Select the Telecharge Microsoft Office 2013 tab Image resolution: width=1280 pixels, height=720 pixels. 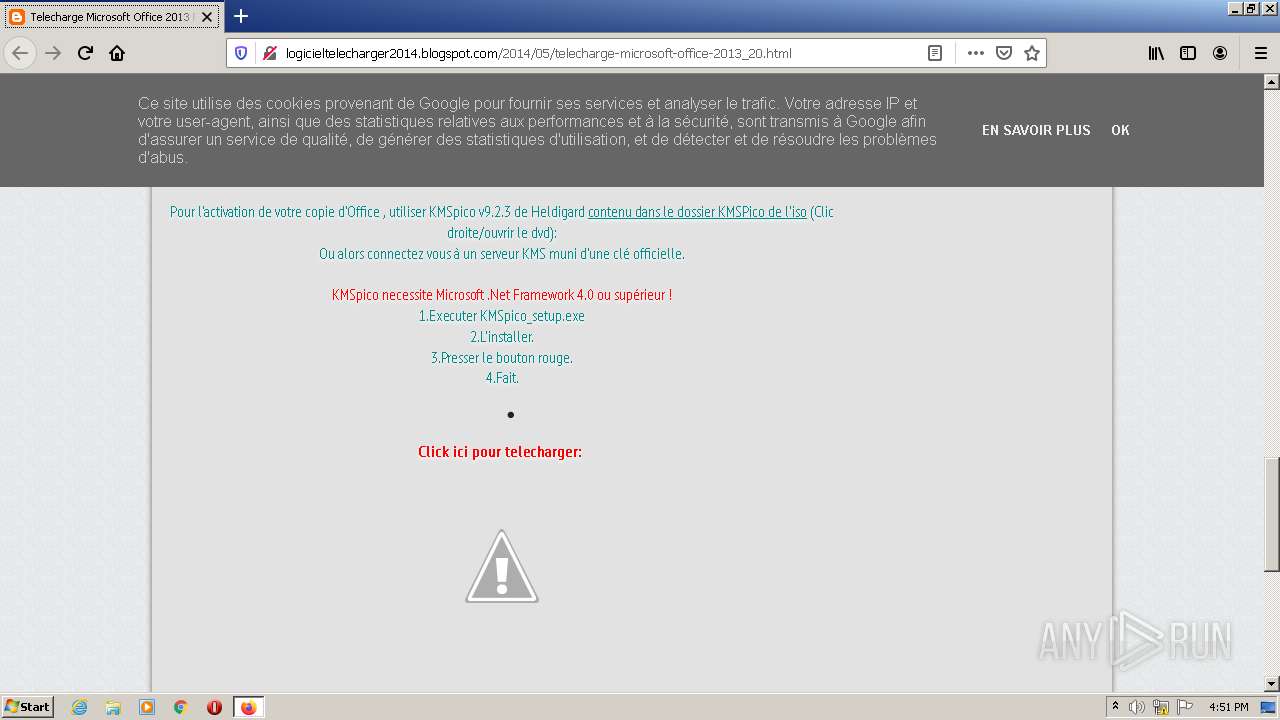pos(111,17)
